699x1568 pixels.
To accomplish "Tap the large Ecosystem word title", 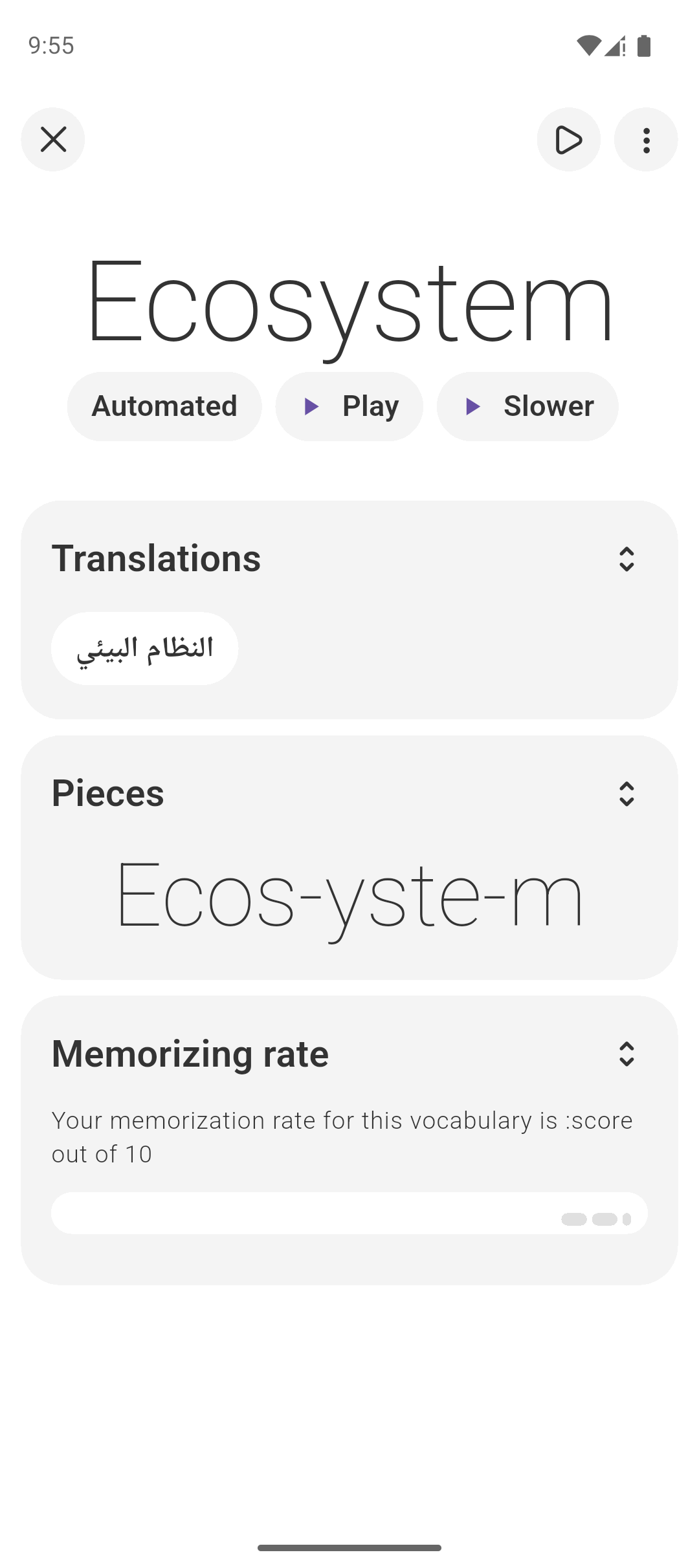I will [349, 301].
